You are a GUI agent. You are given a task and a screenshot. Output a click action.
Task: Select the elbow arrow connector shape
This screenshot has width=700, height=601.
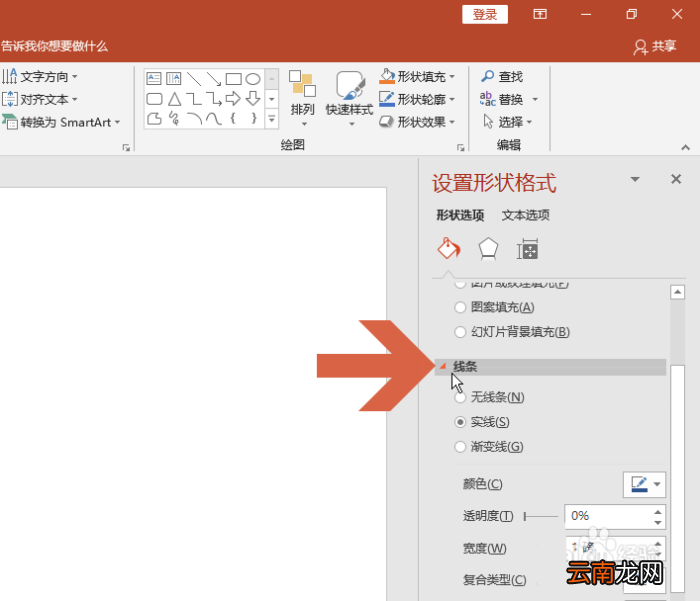pos(214,99)
